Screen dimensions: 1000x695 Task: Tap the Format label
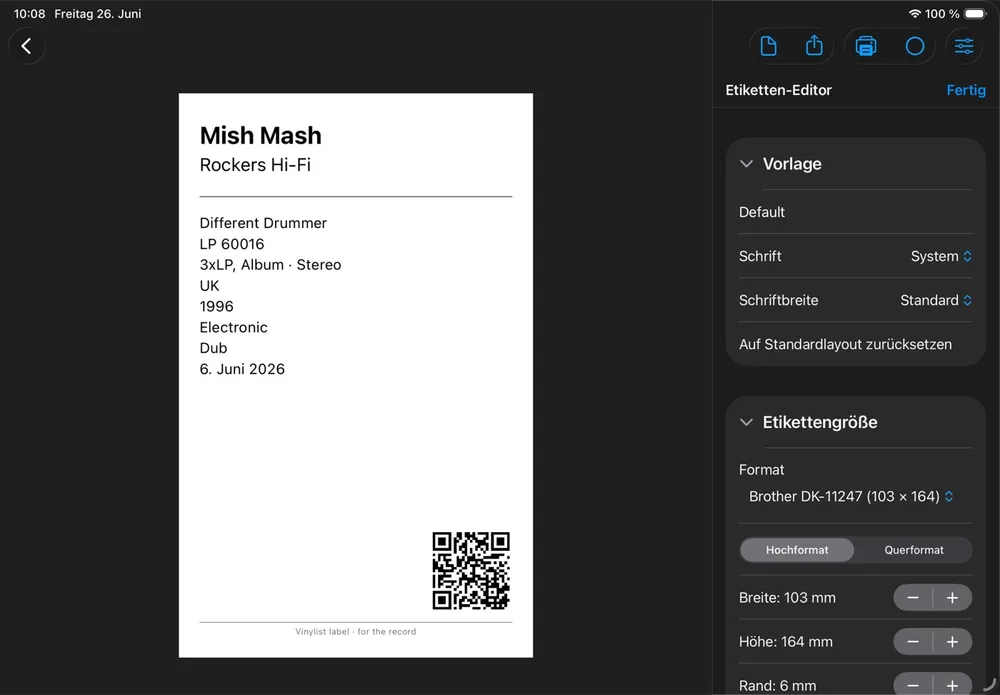coord(761,469)
